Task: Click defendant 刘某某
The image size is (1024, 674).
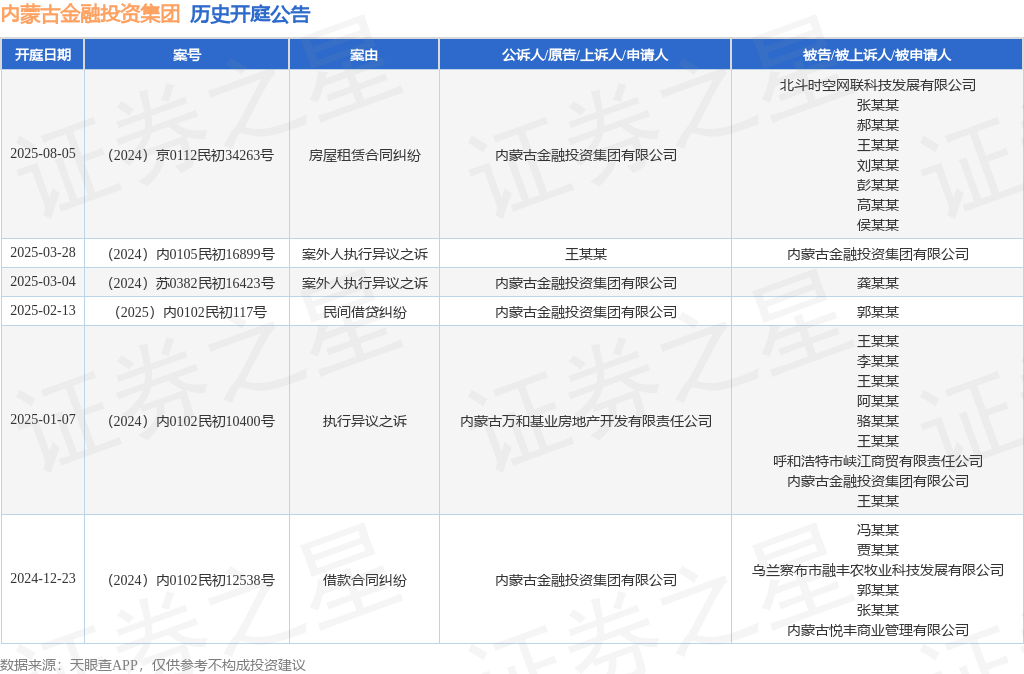Action: coord(878,165)
